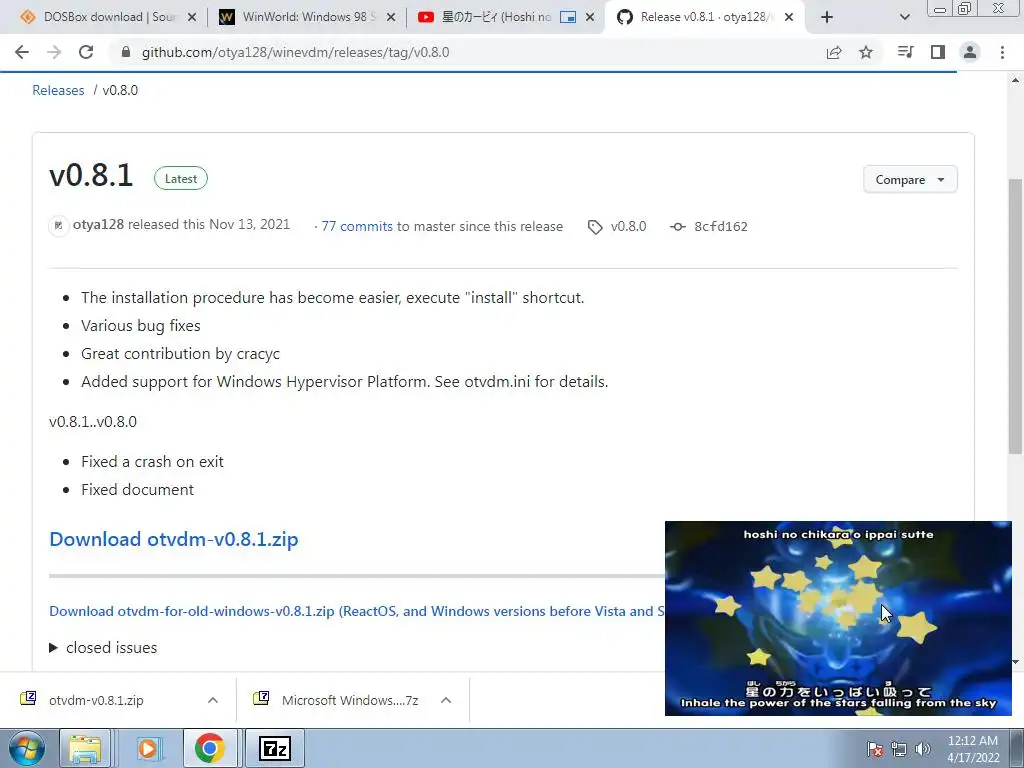The height and width of the screenshot is (768, 1024).
Task: Click the volume speaker tray icon
Action: 923,749
